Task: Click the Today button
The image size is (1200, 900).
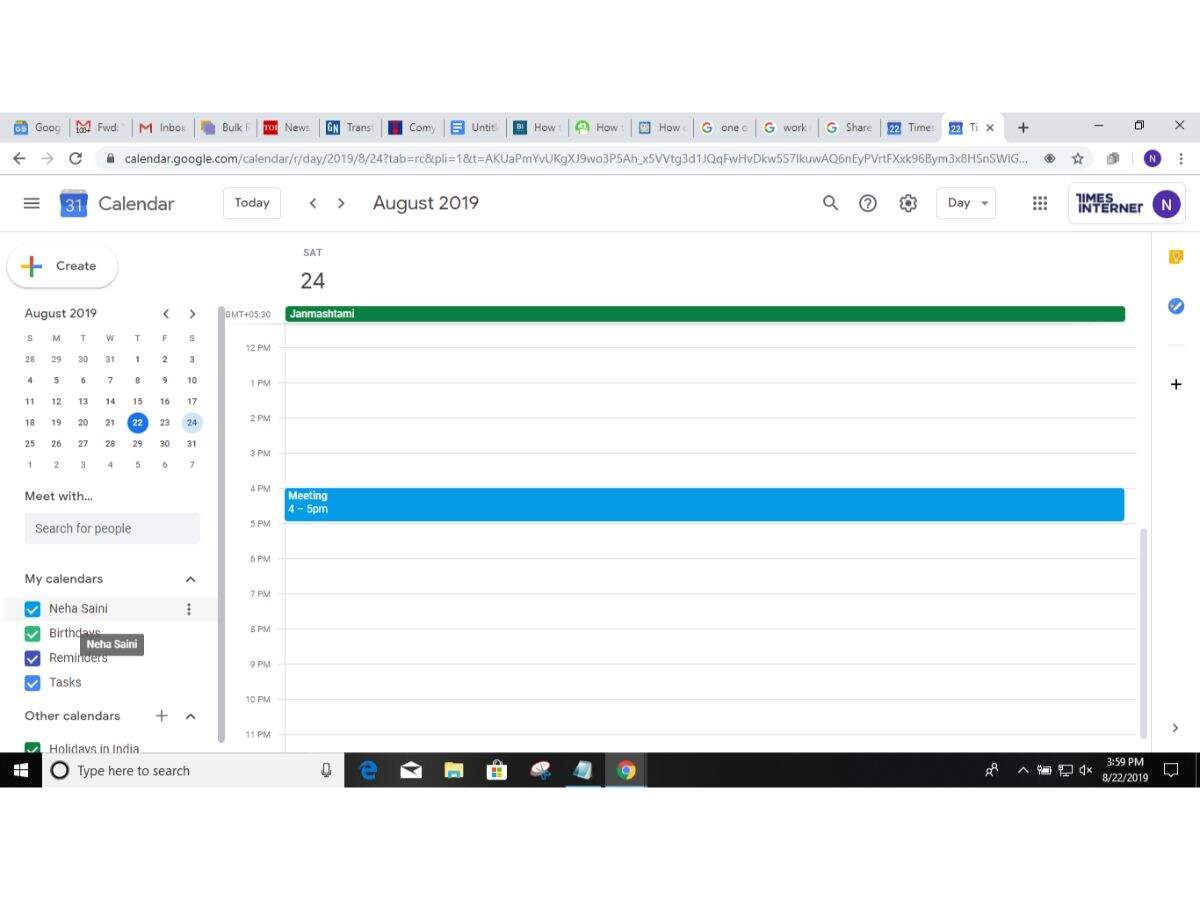Action: 251,203
